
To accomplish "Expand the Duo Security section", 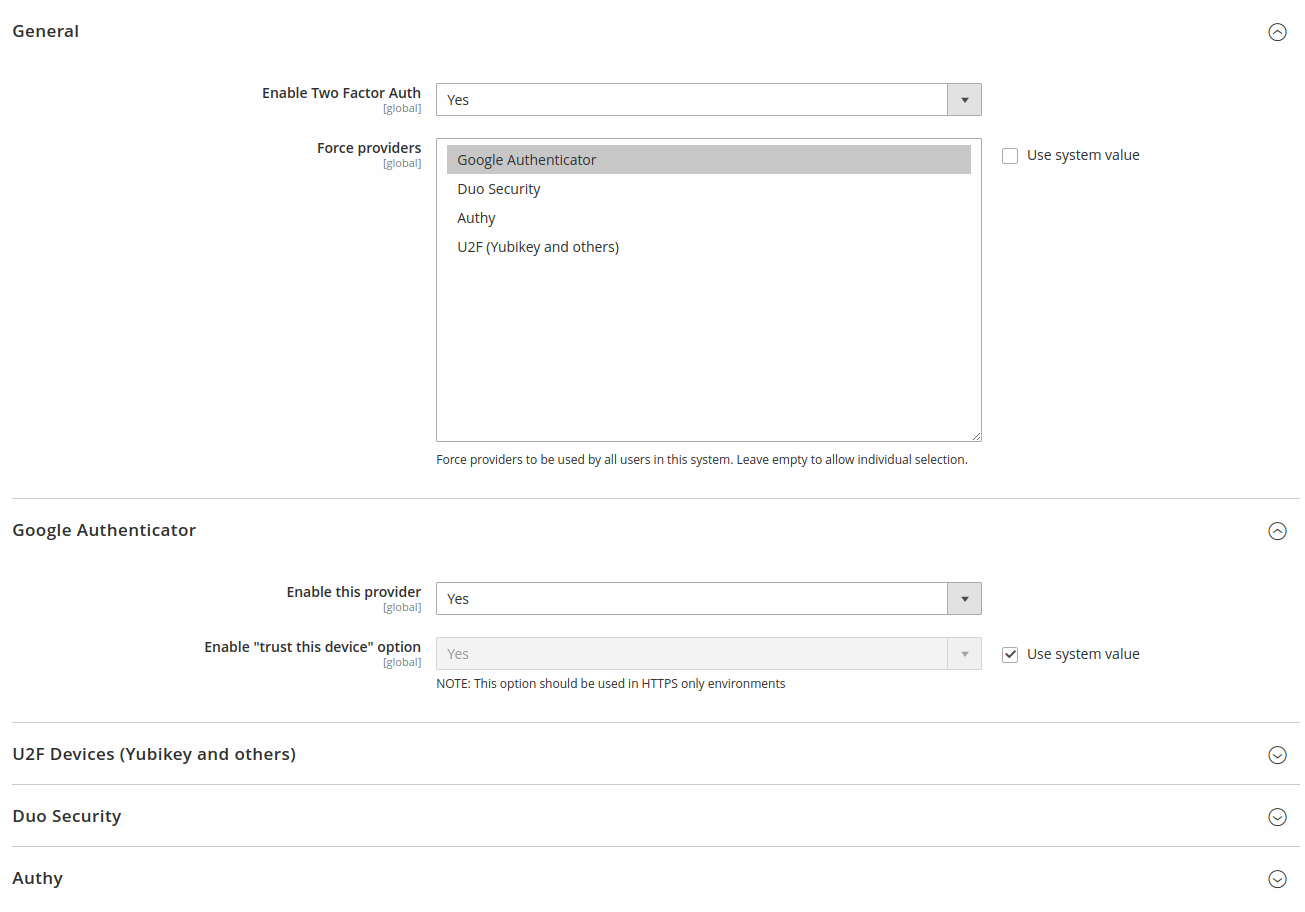I will (1277, 817).
